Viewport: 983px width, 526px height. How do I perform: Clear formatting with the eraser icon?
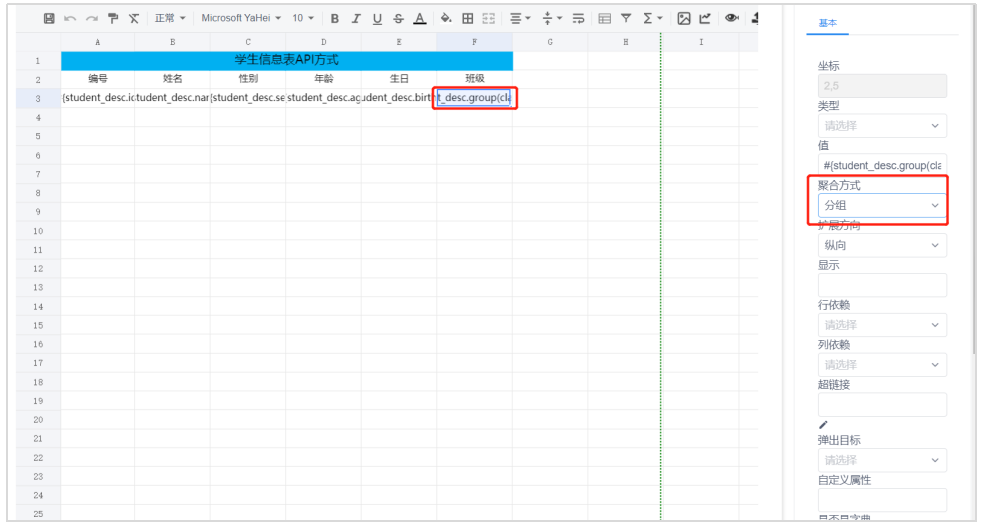(134, 18)
